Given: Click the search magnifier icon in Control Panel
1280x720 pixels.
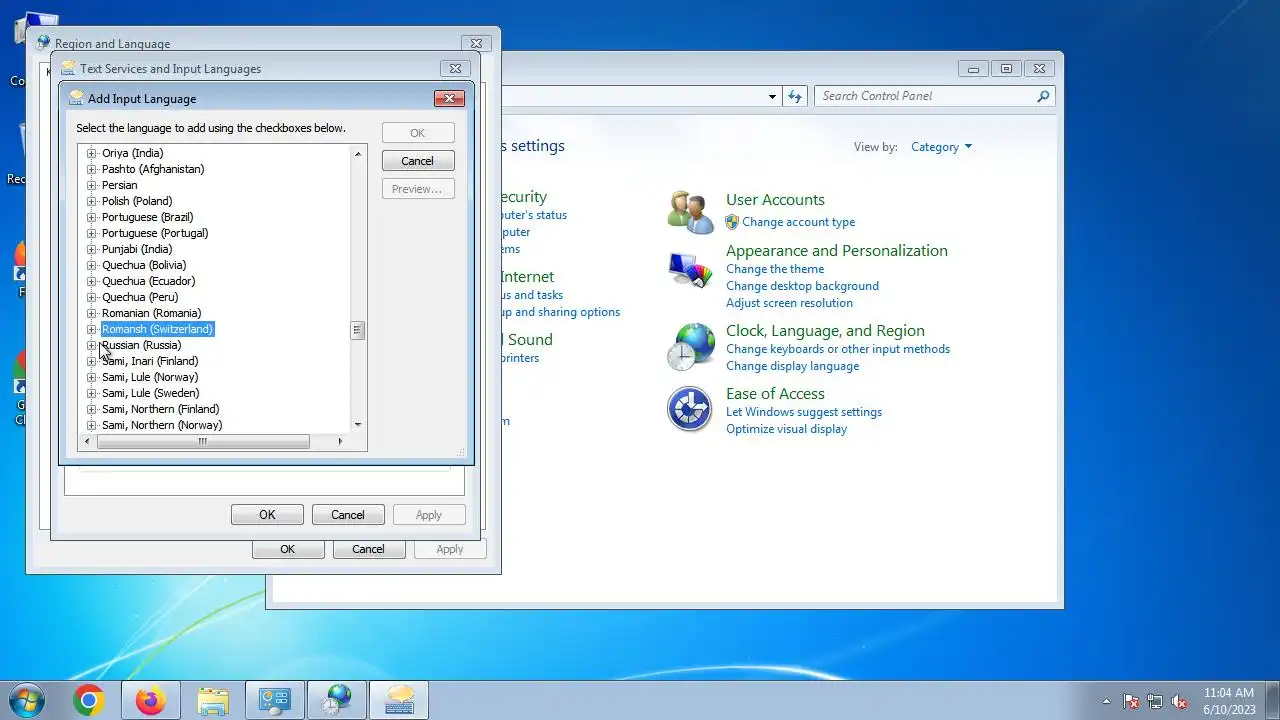Looking at the screenshot, I should click(1043, 96).
